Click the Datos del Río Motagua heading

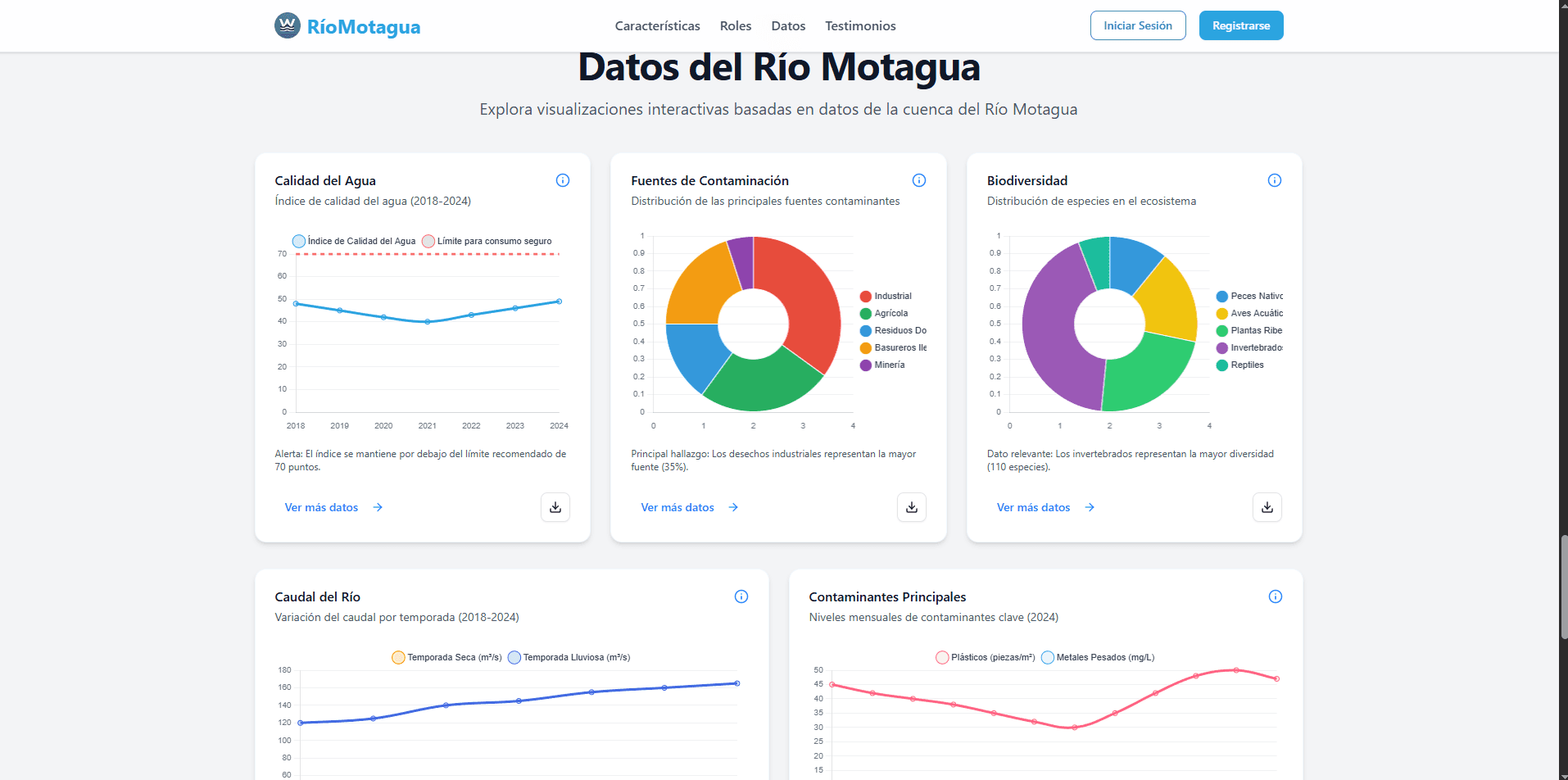pos(779,67)
